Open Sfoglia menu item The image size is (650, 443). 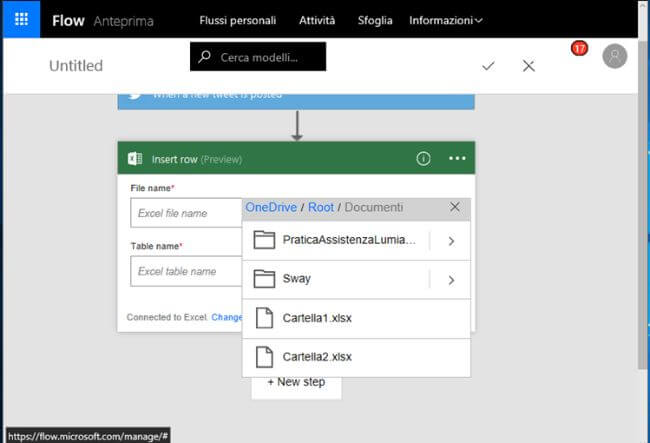pos(375,20)
